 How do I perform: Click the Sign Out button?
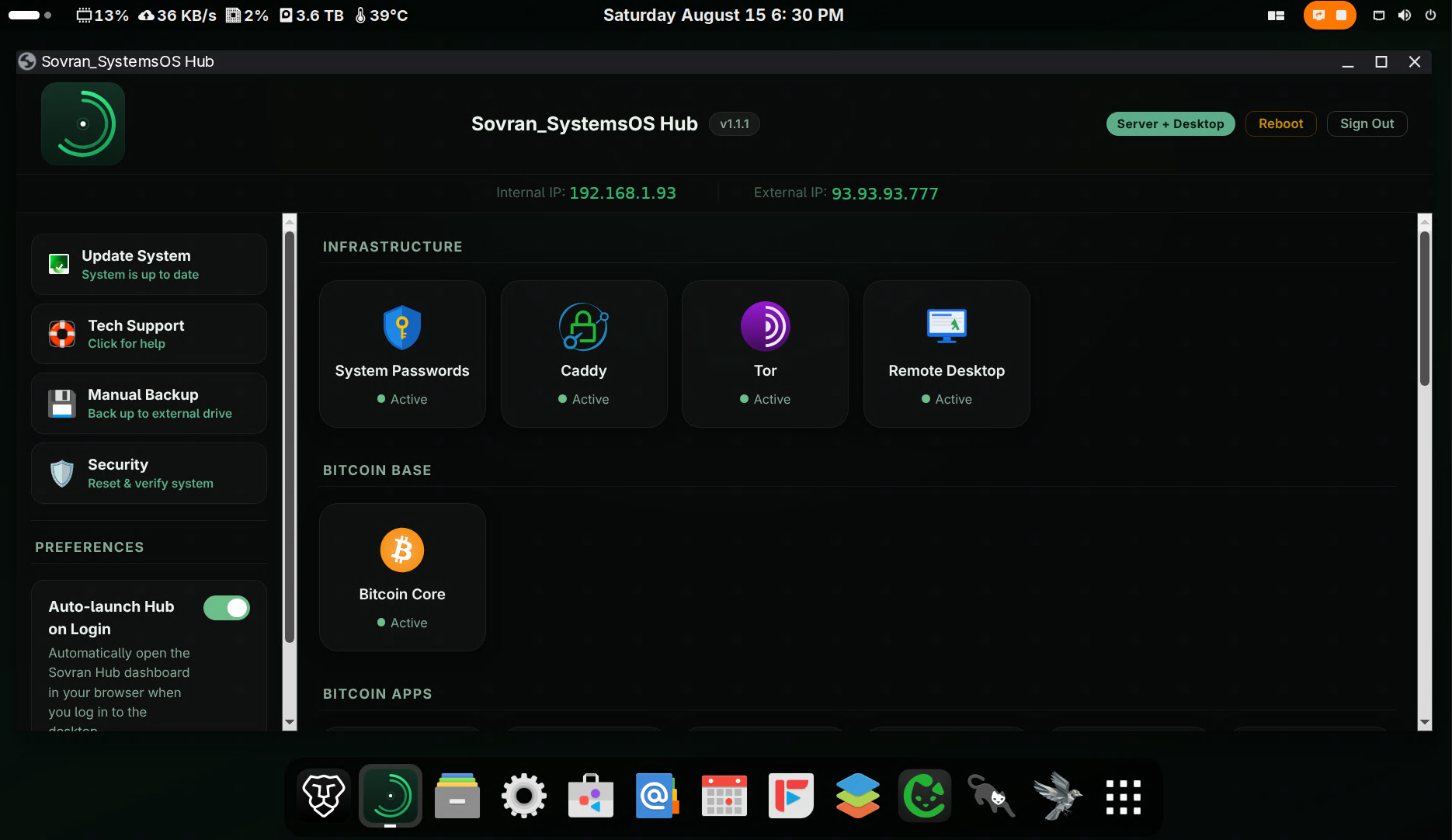(1367, 124)
